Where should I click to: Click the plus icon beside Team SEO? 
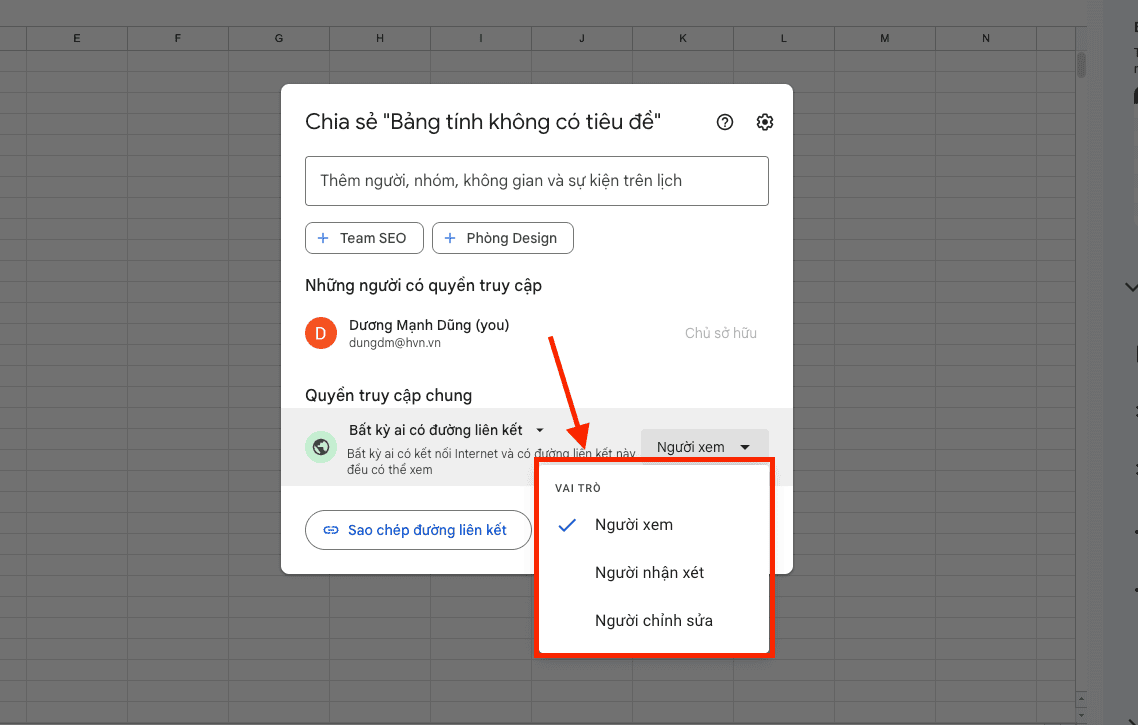[322, 238]
